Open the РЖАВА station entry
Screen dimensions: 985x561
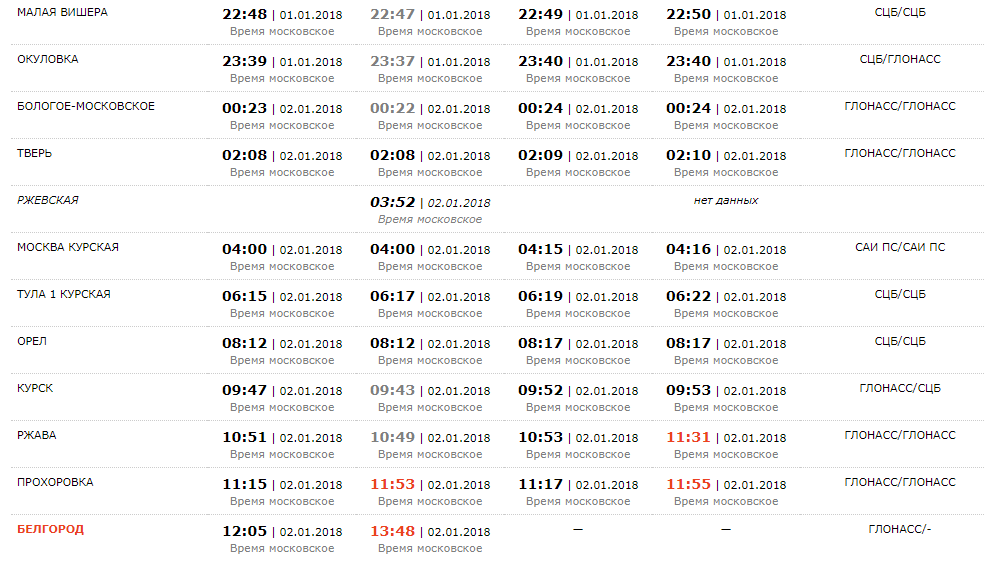click(36, 435)
